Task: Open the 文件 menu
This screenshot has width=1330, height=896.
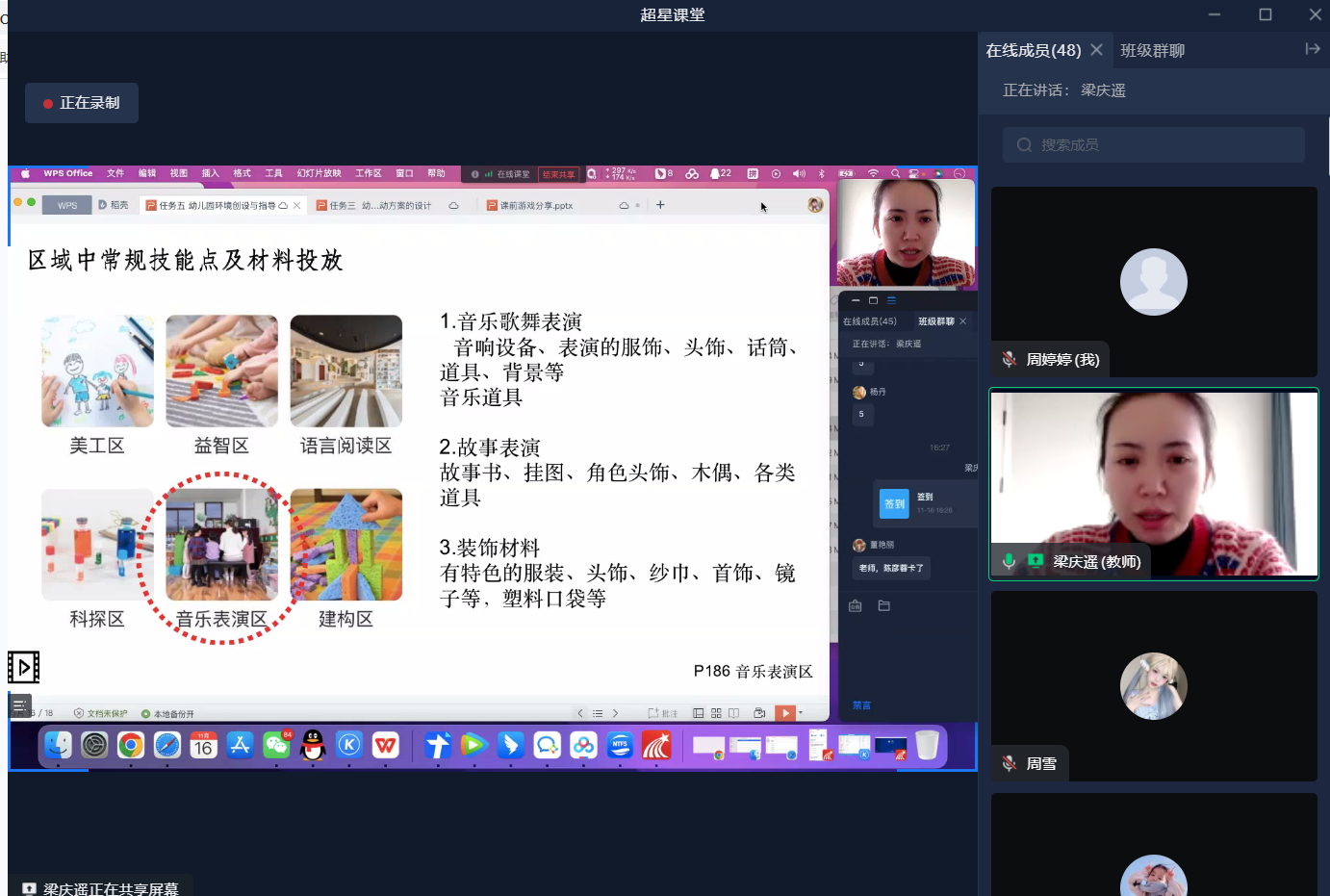Action: coord(115,174)
